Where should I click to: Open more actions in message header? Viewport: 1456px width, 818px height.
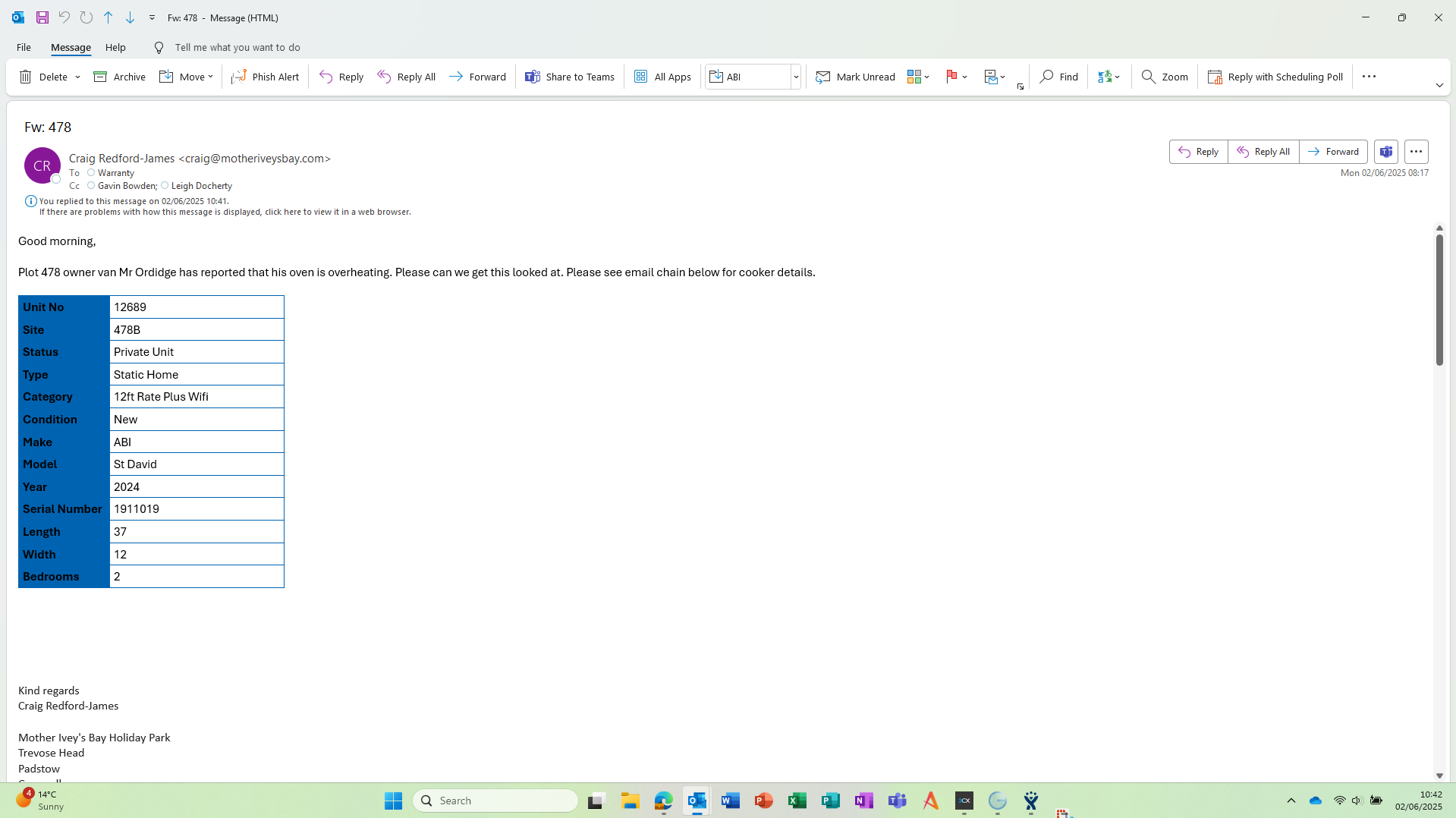(x=1416, y=152)
